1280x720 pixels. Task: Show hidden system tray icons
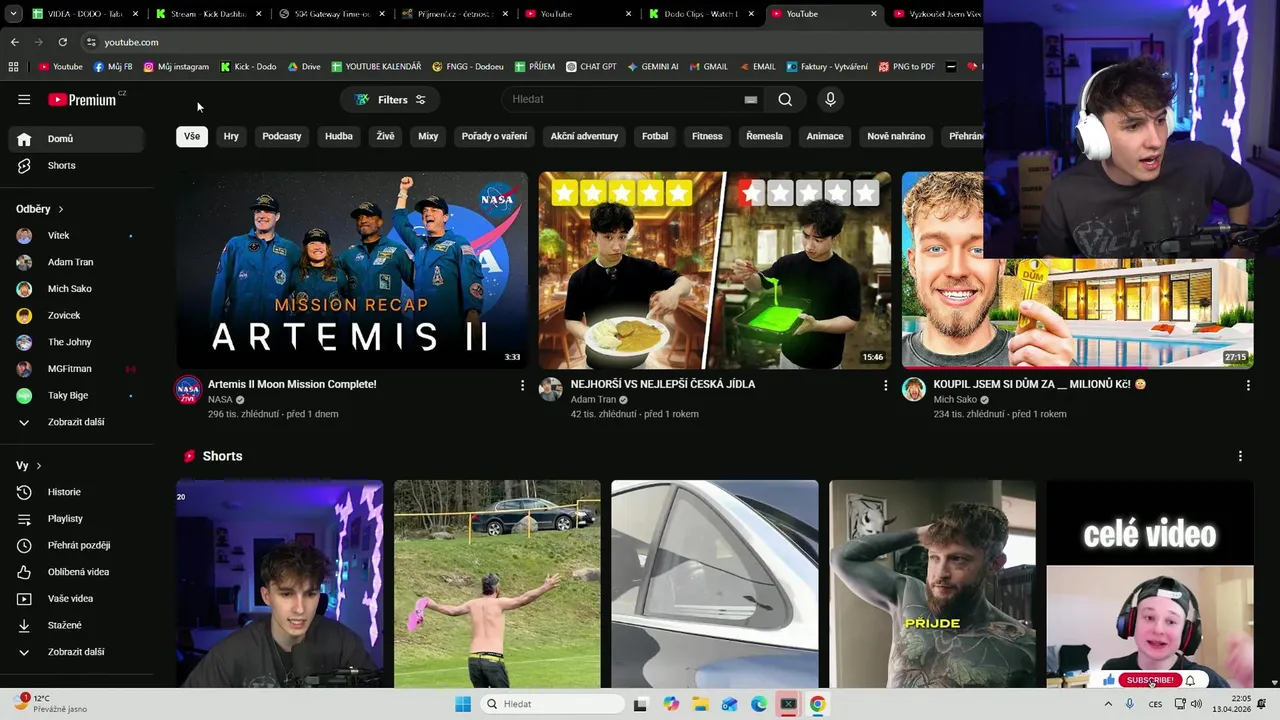[1108, 704]
